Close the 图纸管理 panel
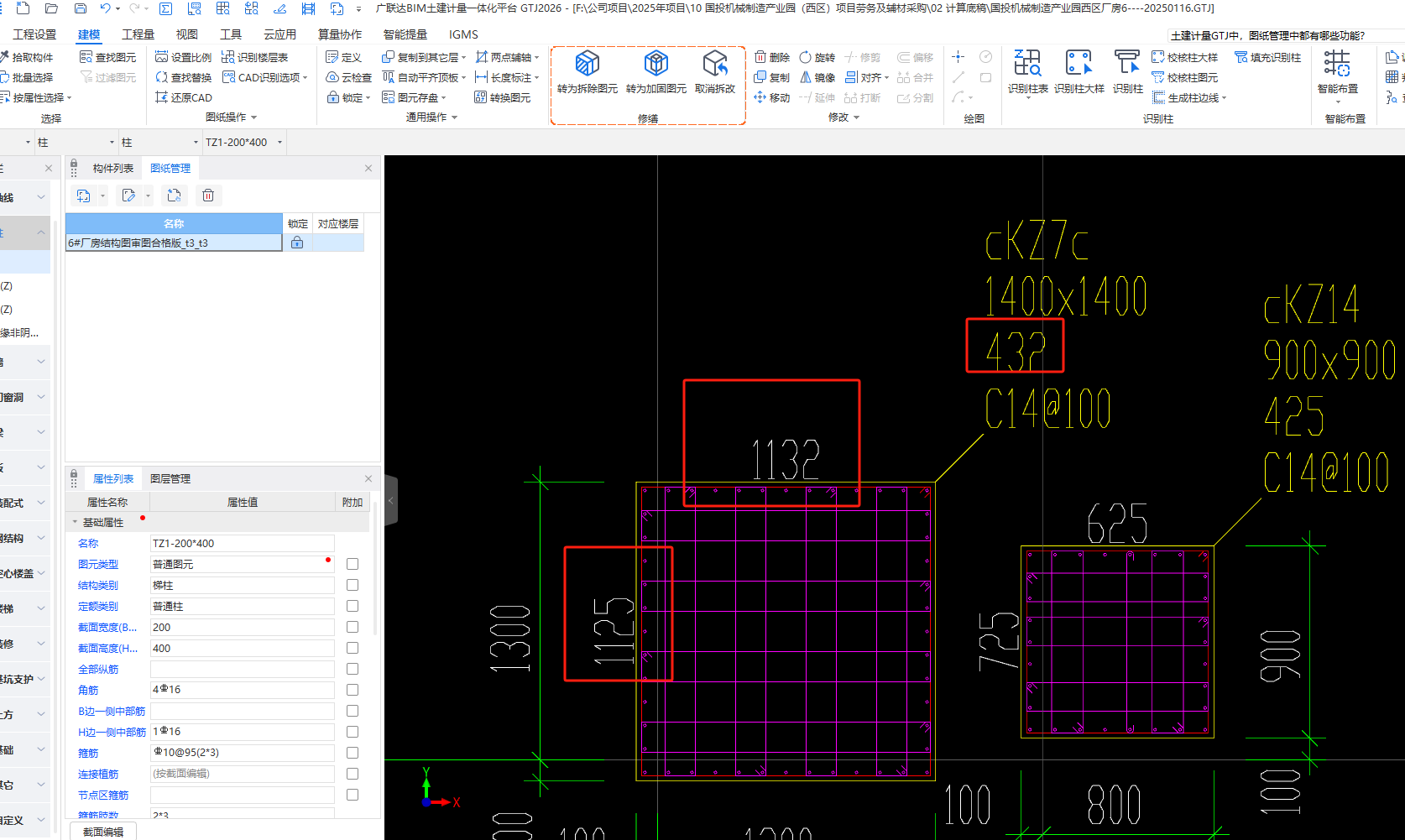 [368, 168]
